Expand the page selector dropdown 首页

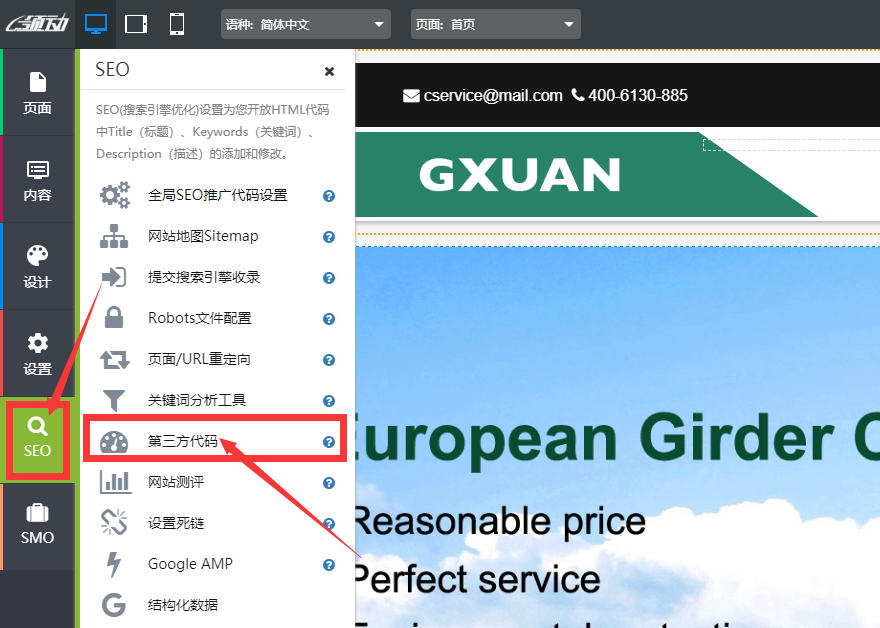[495, 24]
